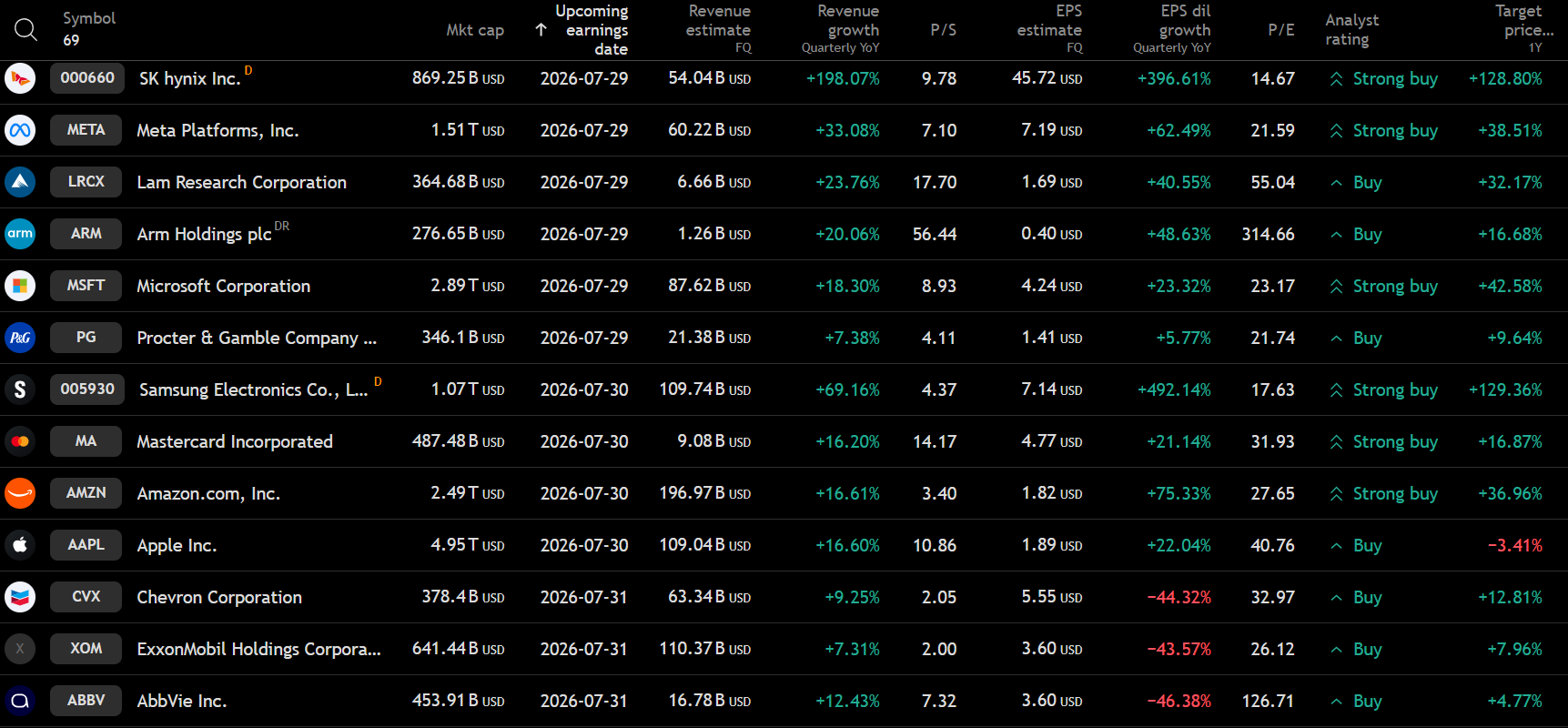Viewport: 1568px width, 728px height.
Task: Click the Arm Holdings logo icon
Action: [20, 234]
